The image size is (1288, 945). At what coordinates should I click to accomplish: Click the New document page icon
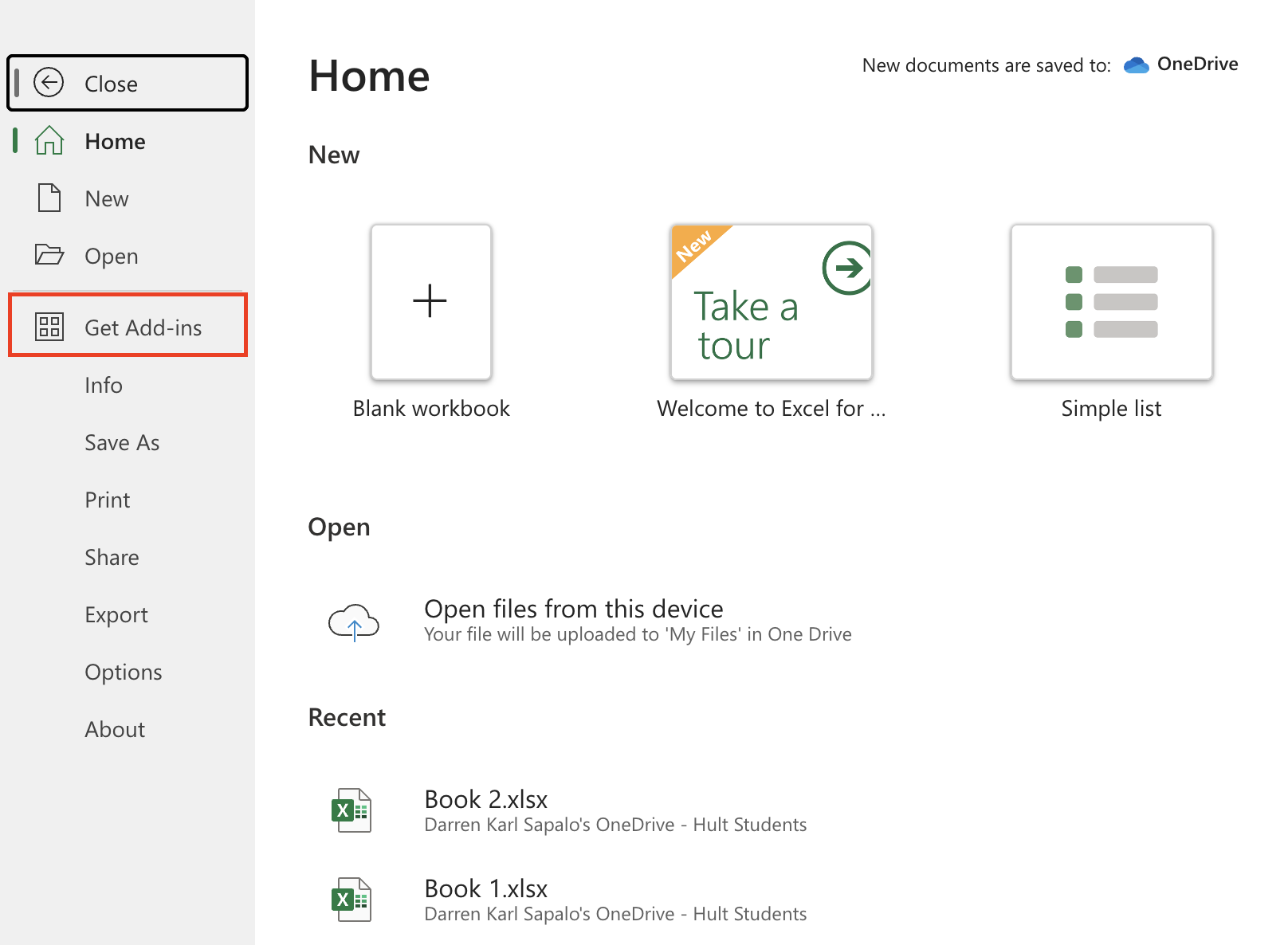click(x=49, y=198)
